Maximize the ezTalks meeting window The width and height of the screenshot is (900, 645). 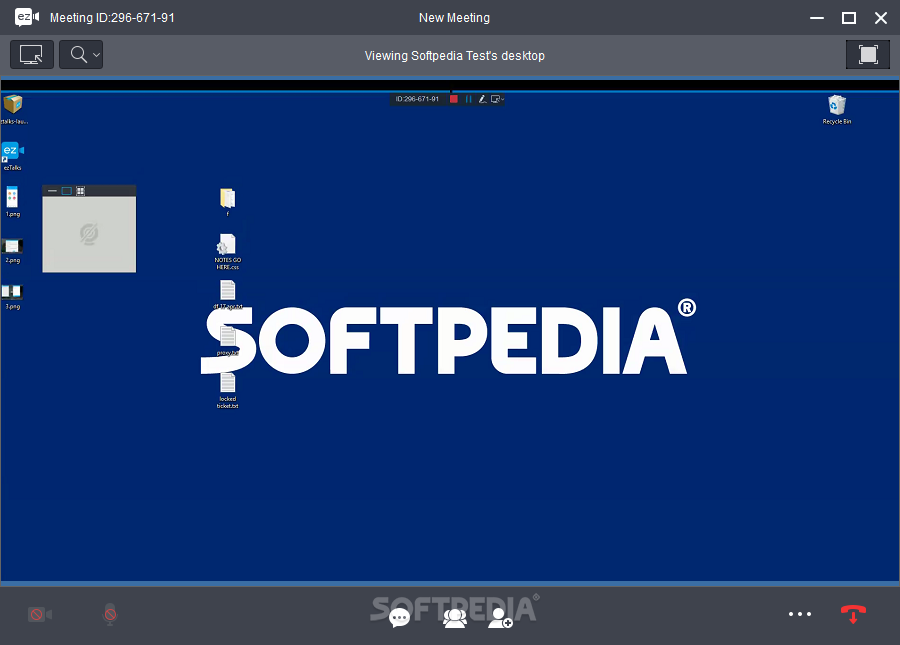849,18
